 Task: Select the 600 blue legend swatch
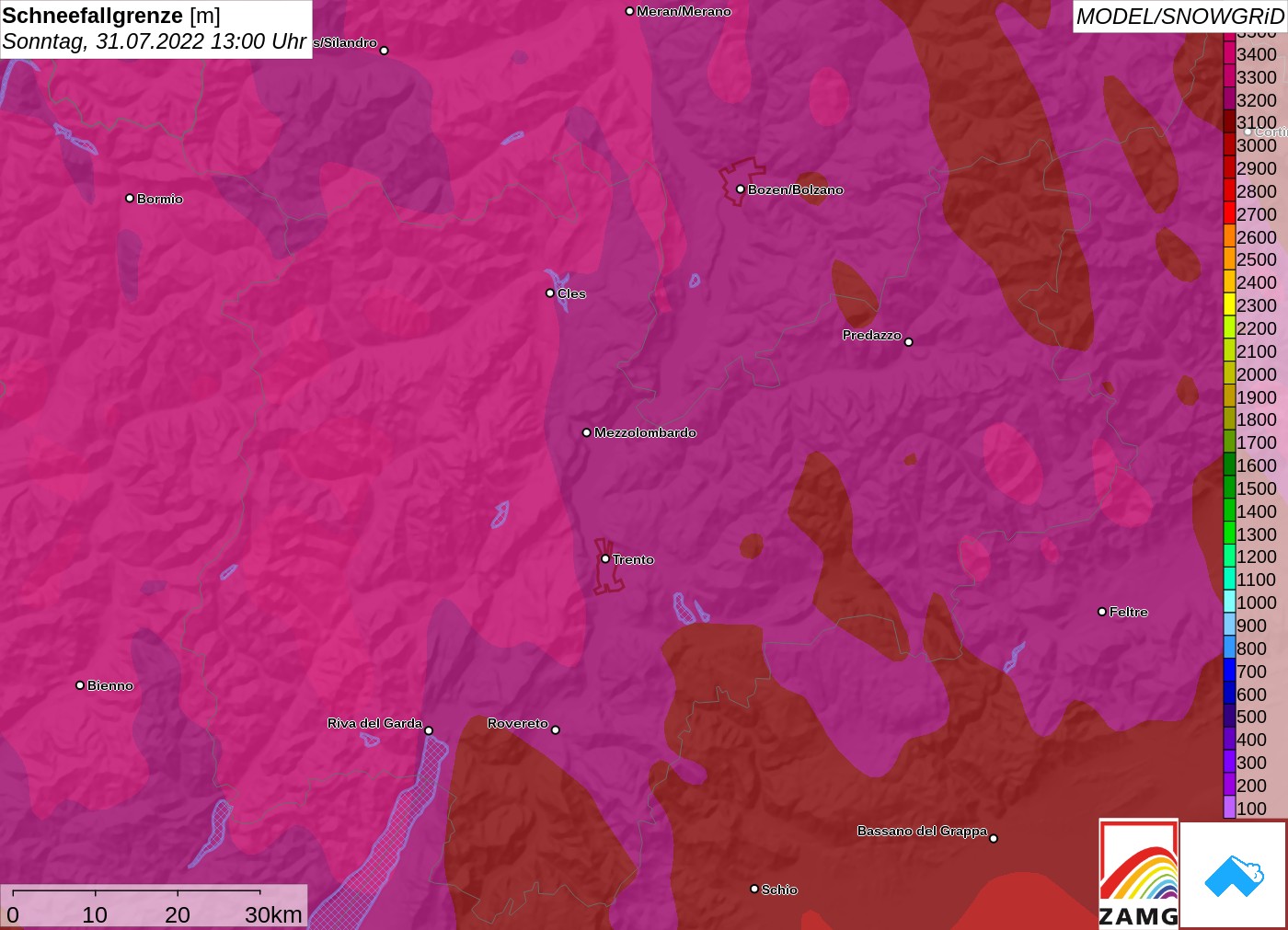pos(1229,695)
